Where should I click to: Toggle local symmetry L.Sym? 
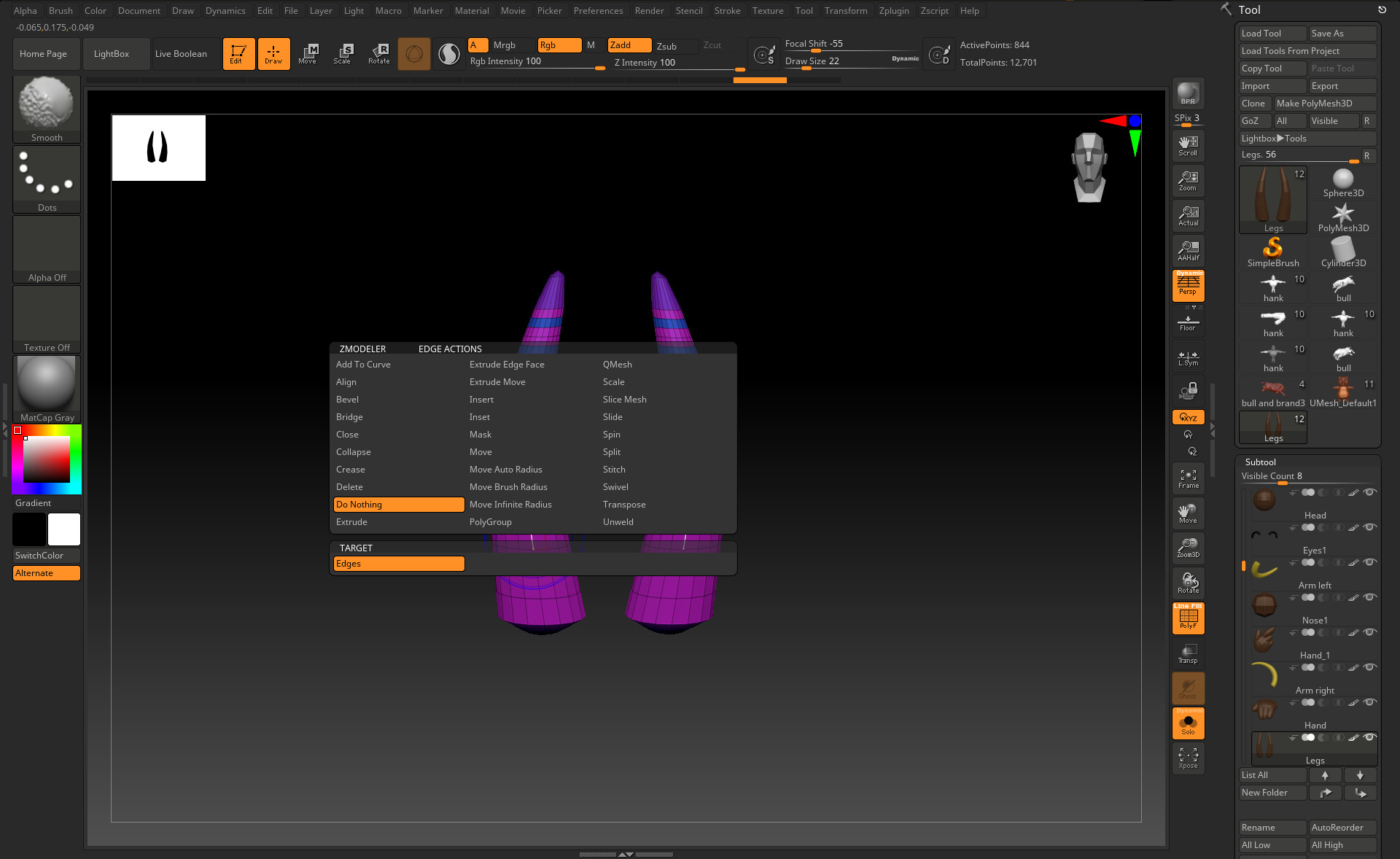(1188, 357)
